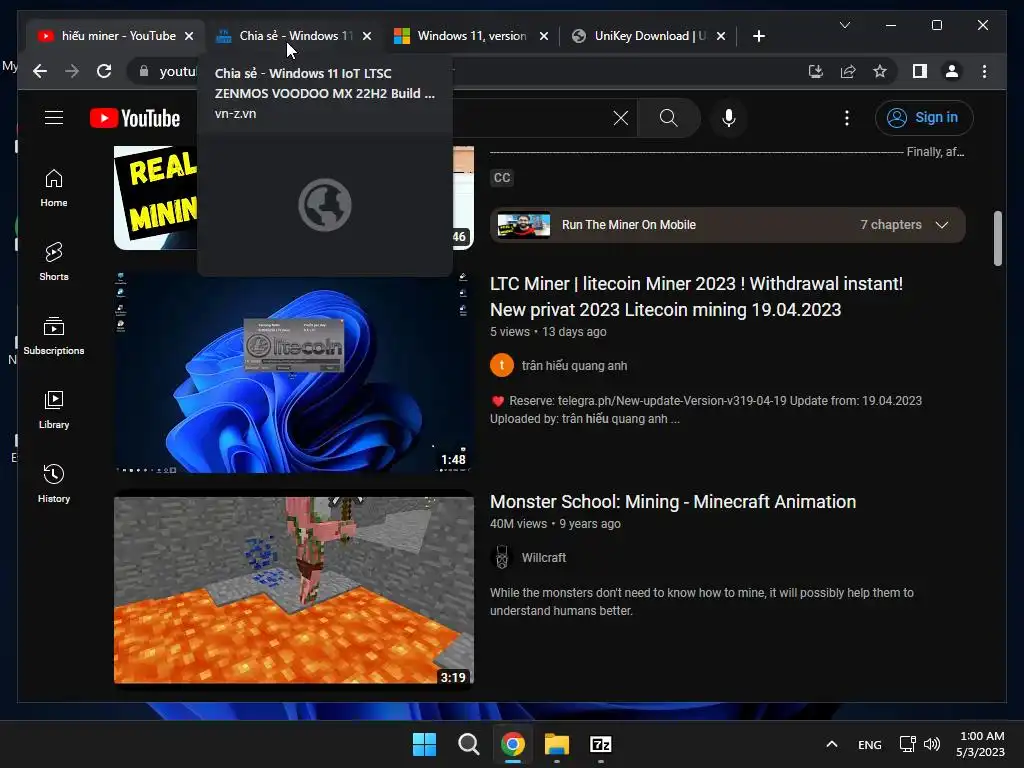The width and height of the screenshot is (1024, 768).
Task: Click the 40M views · 9 years ago text
Action: tap(555, 524)
